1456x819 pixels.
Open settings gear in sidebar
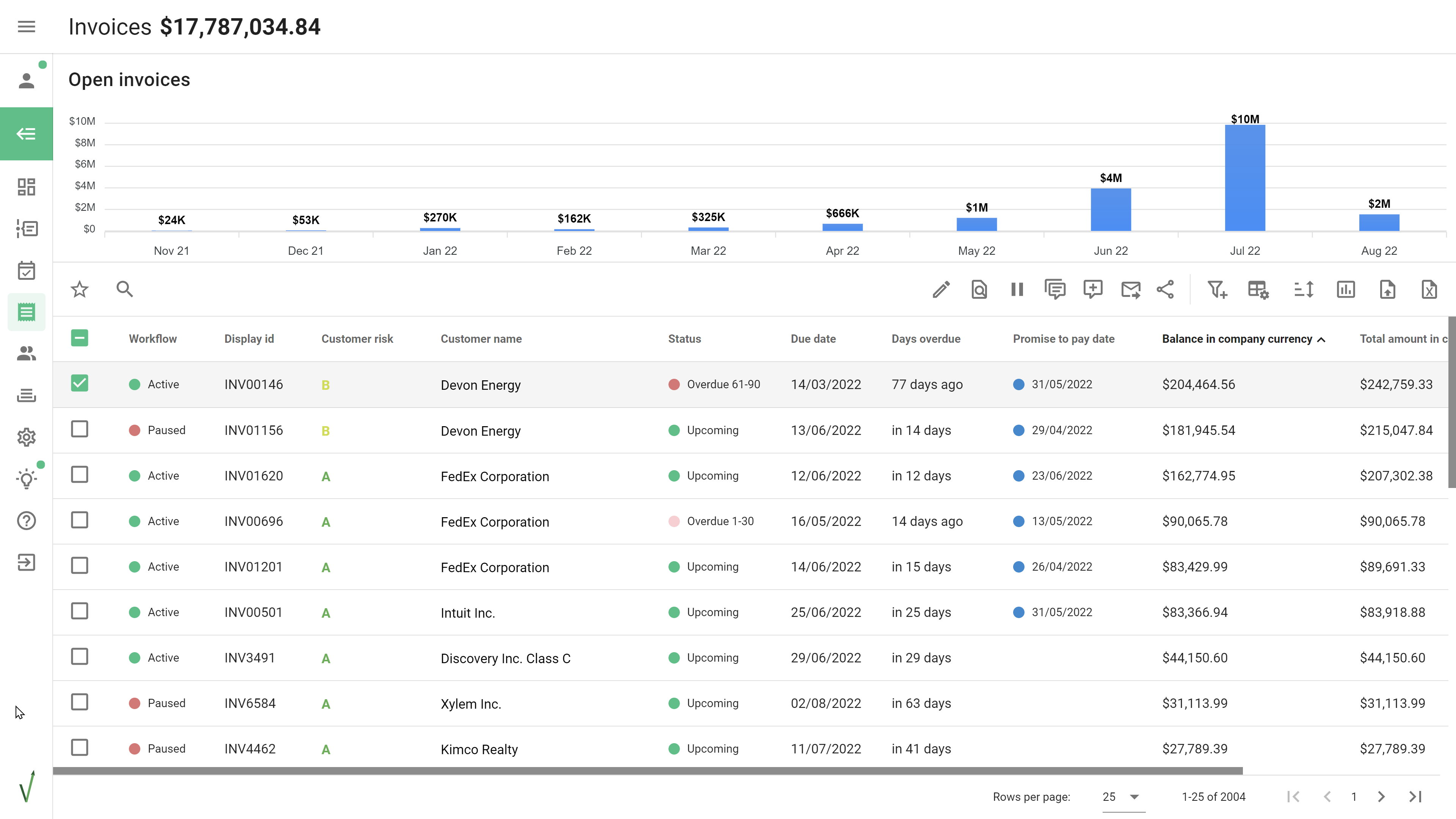[x=27, y=437]
